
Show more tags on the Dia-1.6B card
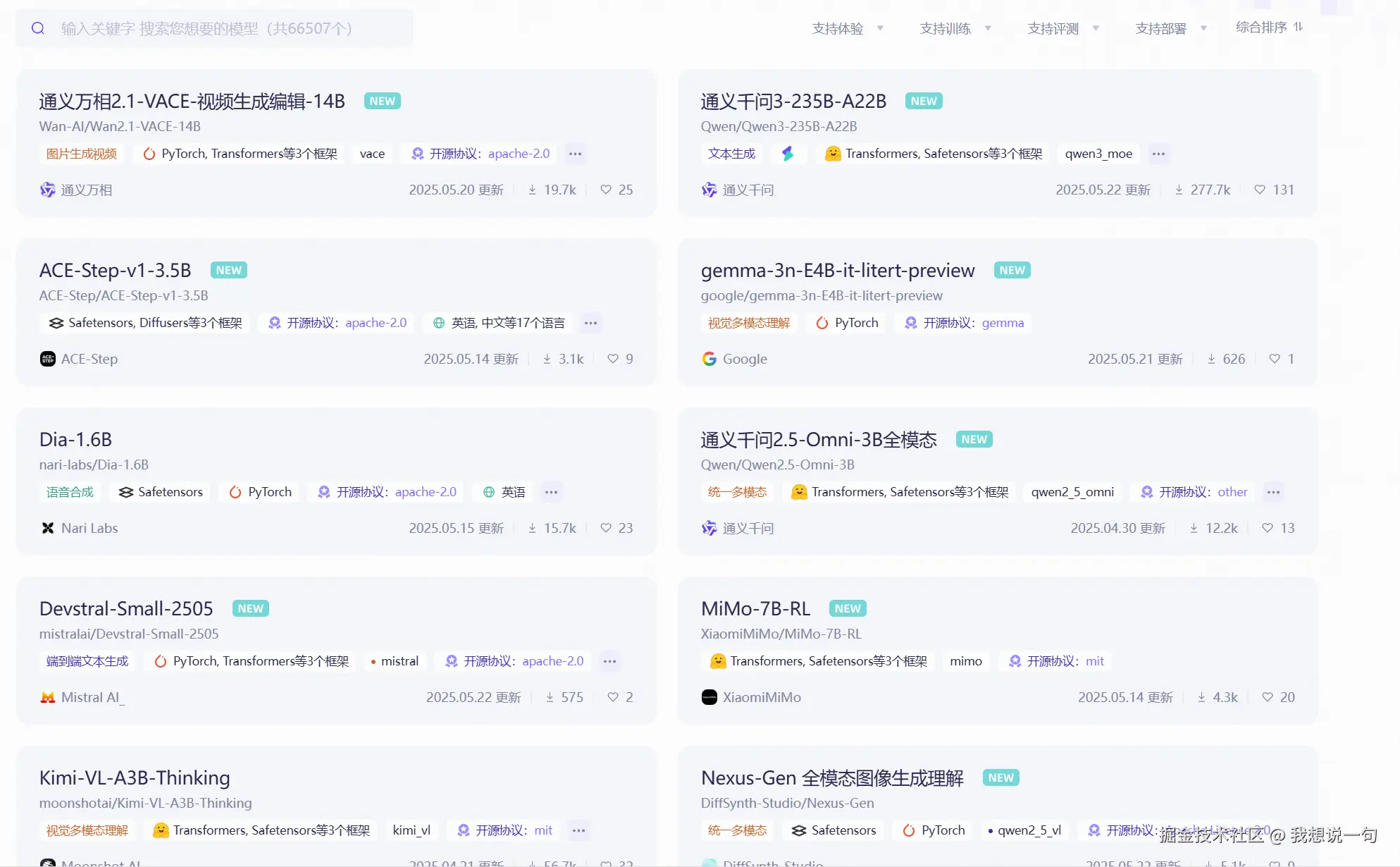click(551, 492)
